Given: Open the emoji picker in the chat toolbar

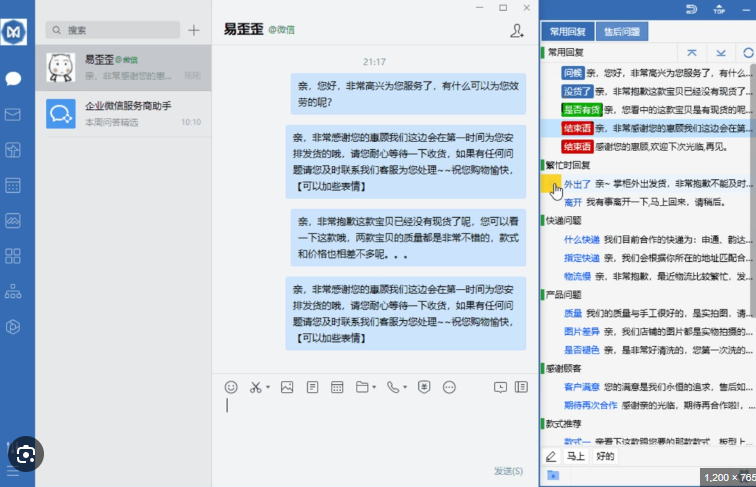Looking at the screenshot, I should point(231,387).
